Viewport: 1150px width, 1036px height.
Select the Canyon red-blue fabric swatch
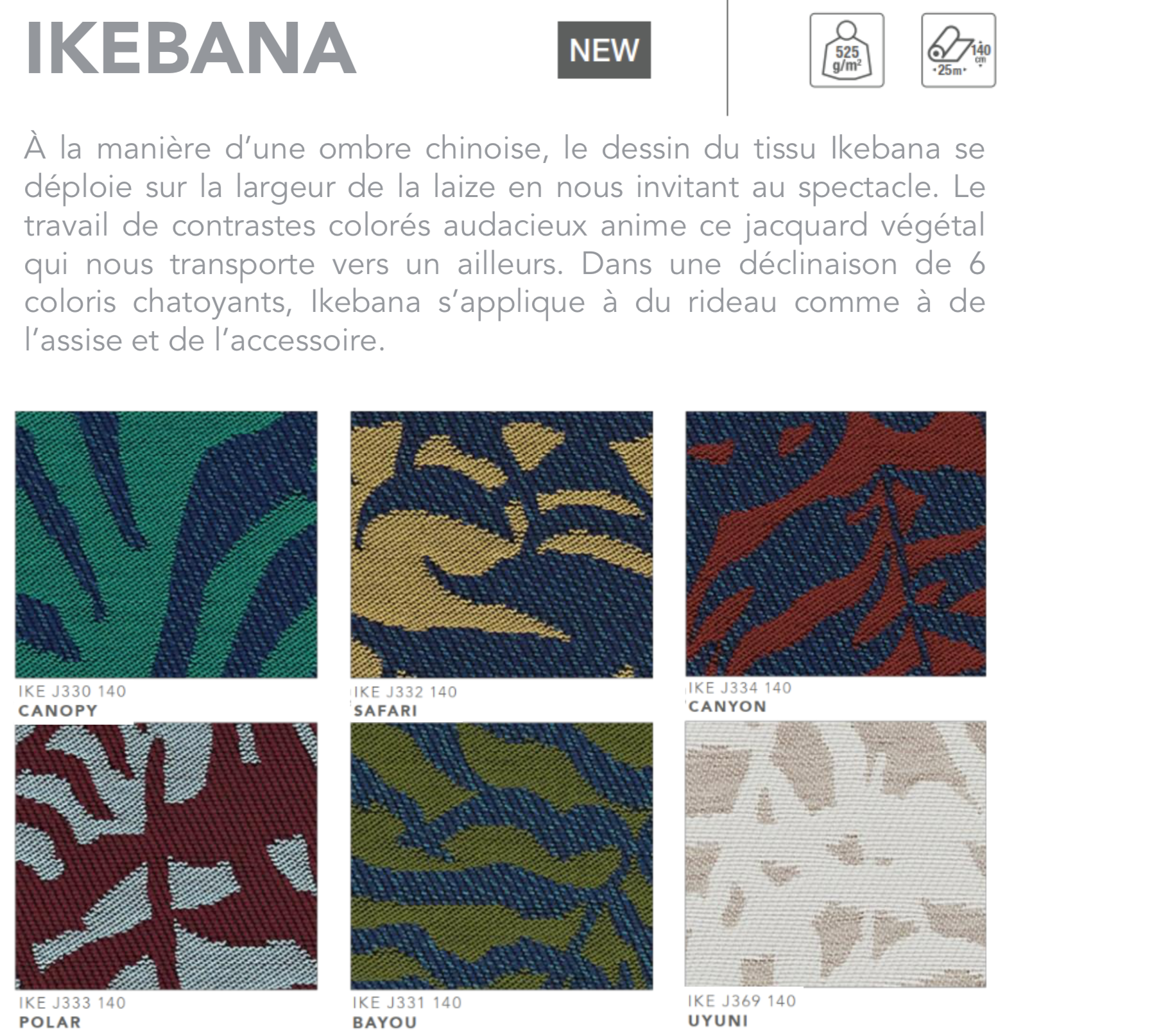836,544
